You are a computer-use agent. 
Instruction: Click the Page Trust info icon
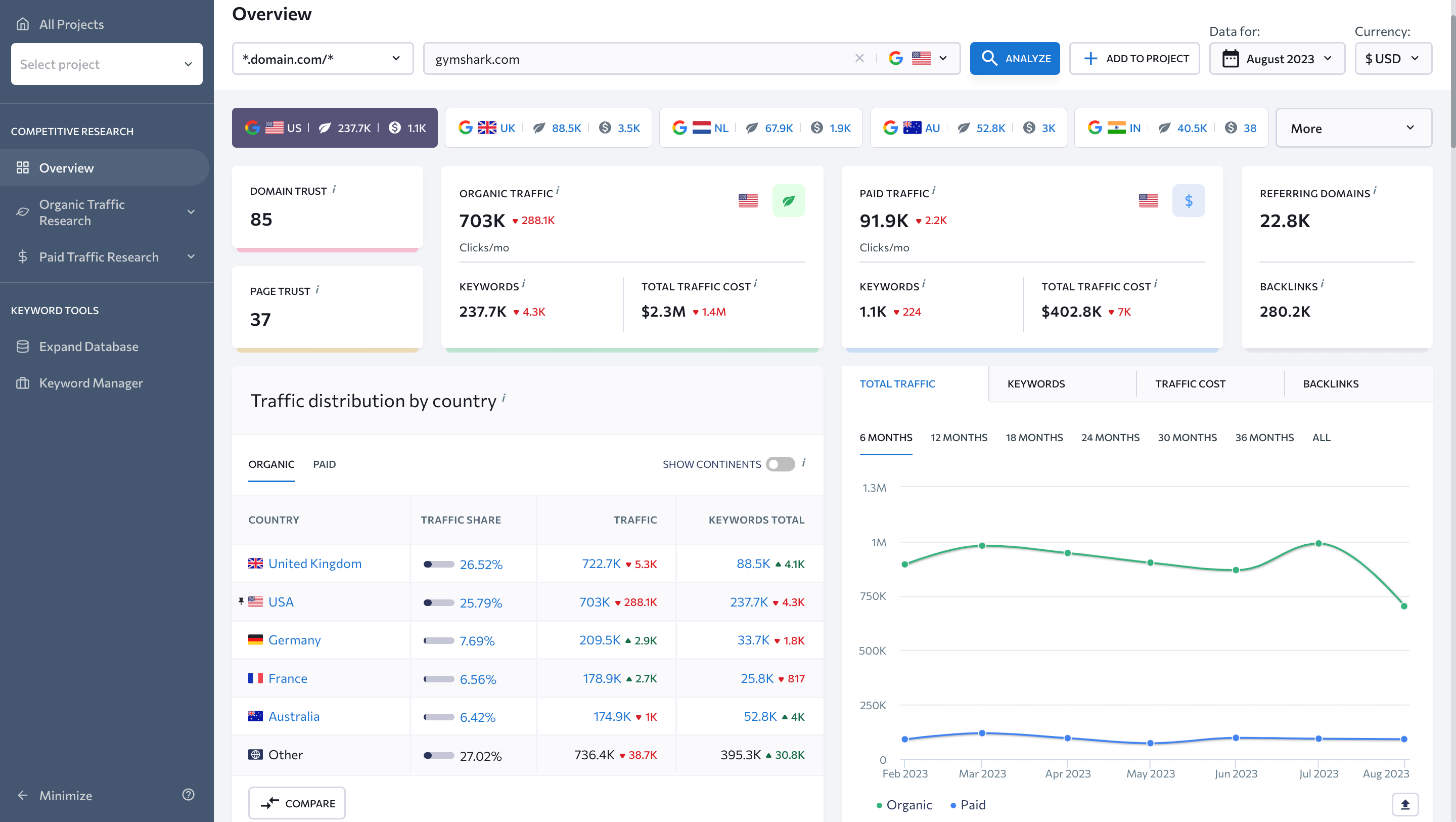pos(317,290)
